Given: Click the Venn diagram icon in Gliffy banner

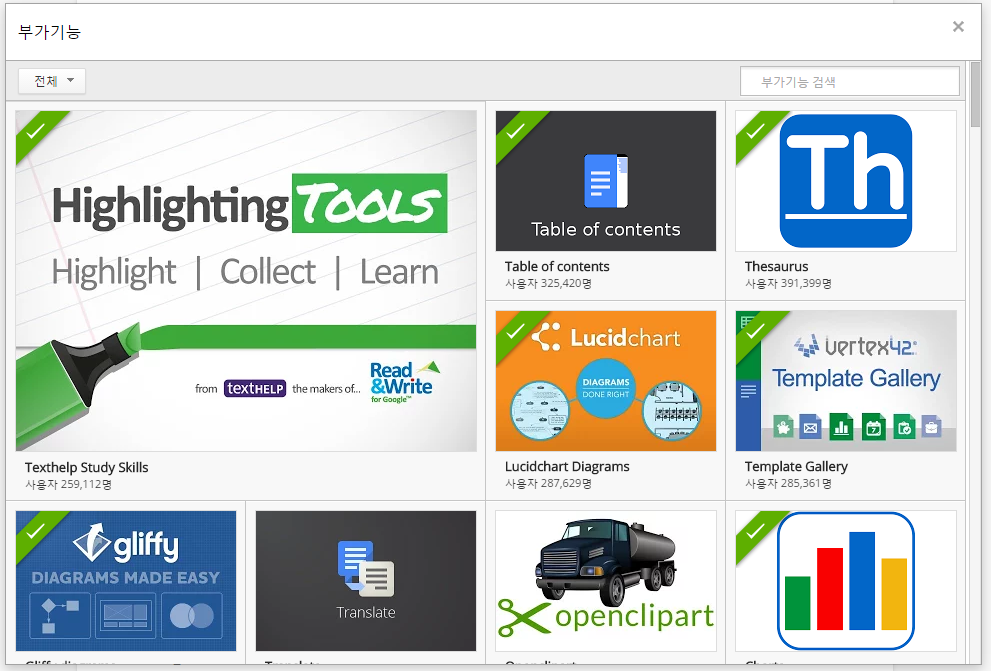Looking at the screenshot, I should 192,615.
